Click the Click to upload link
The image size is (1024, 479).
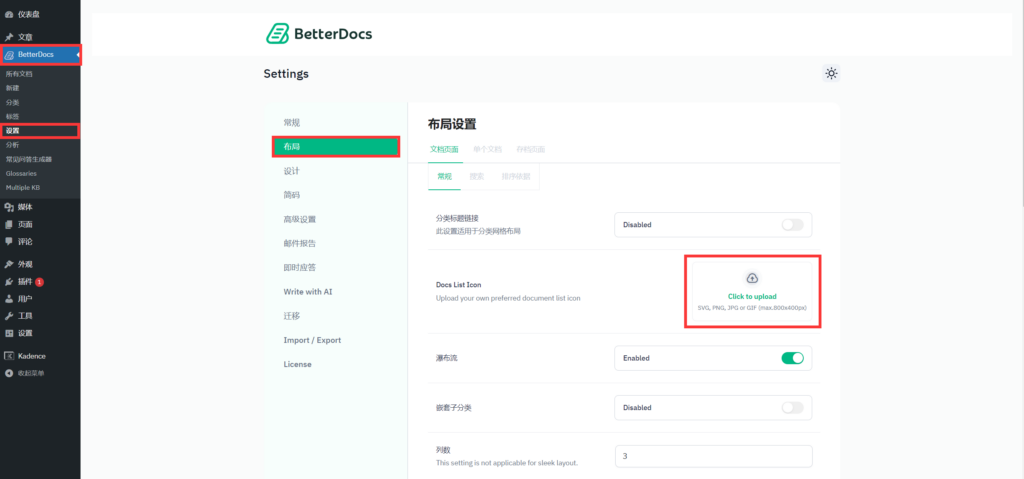click(x=752, y=297)
